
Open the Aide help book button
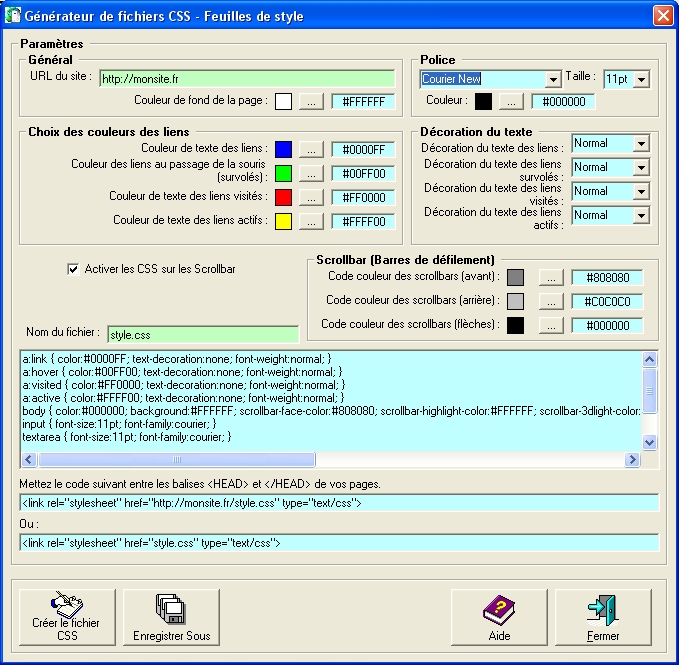pos(499,617)
